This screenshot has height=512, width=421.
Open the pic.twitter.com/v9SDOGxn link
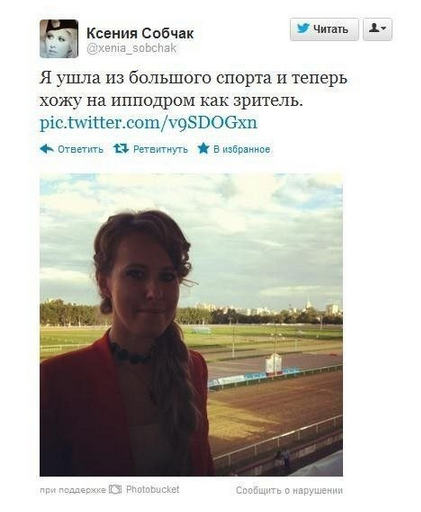[x=149, y=123]
